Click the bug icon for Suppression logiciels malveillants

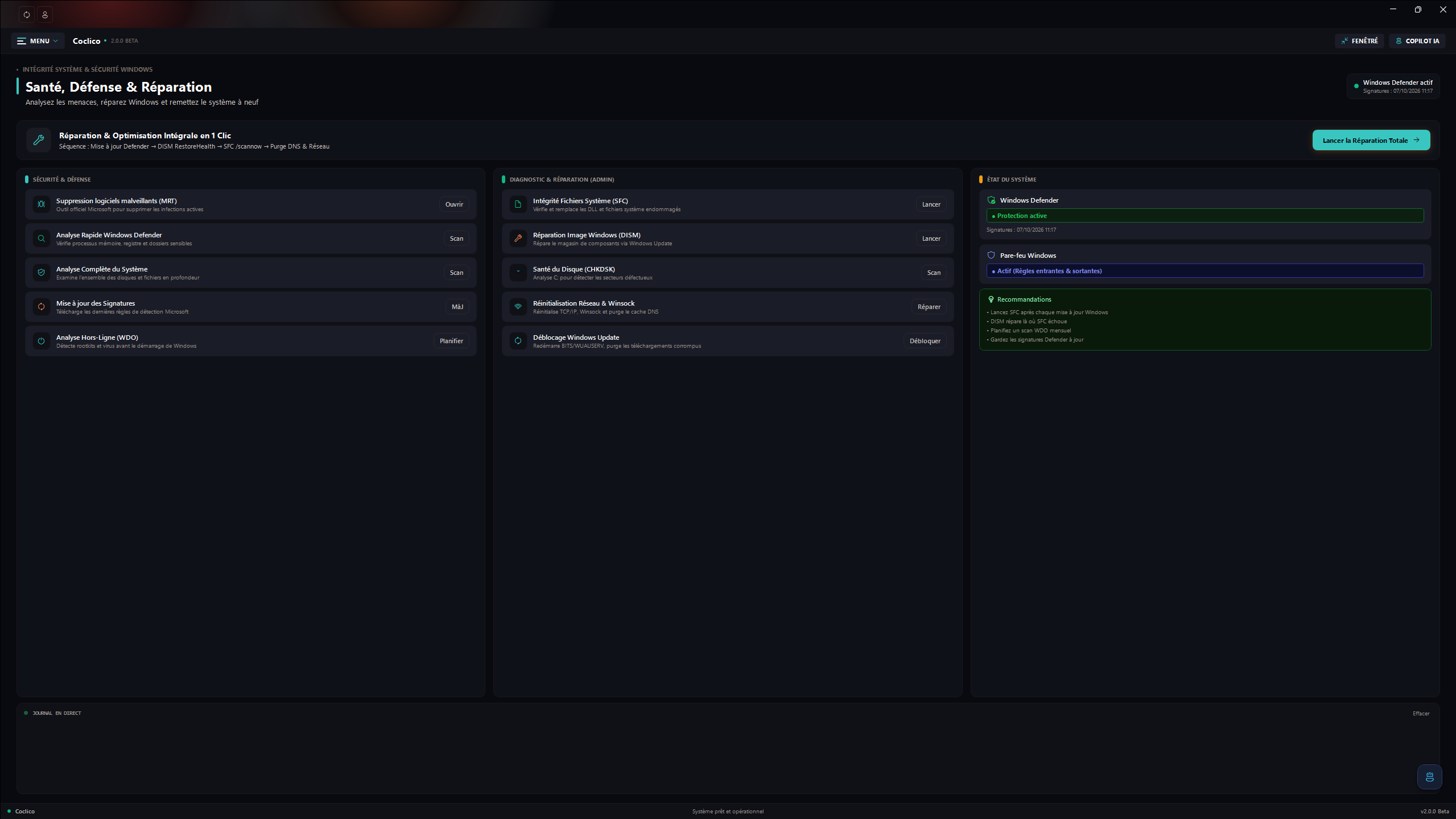point(41,204)
